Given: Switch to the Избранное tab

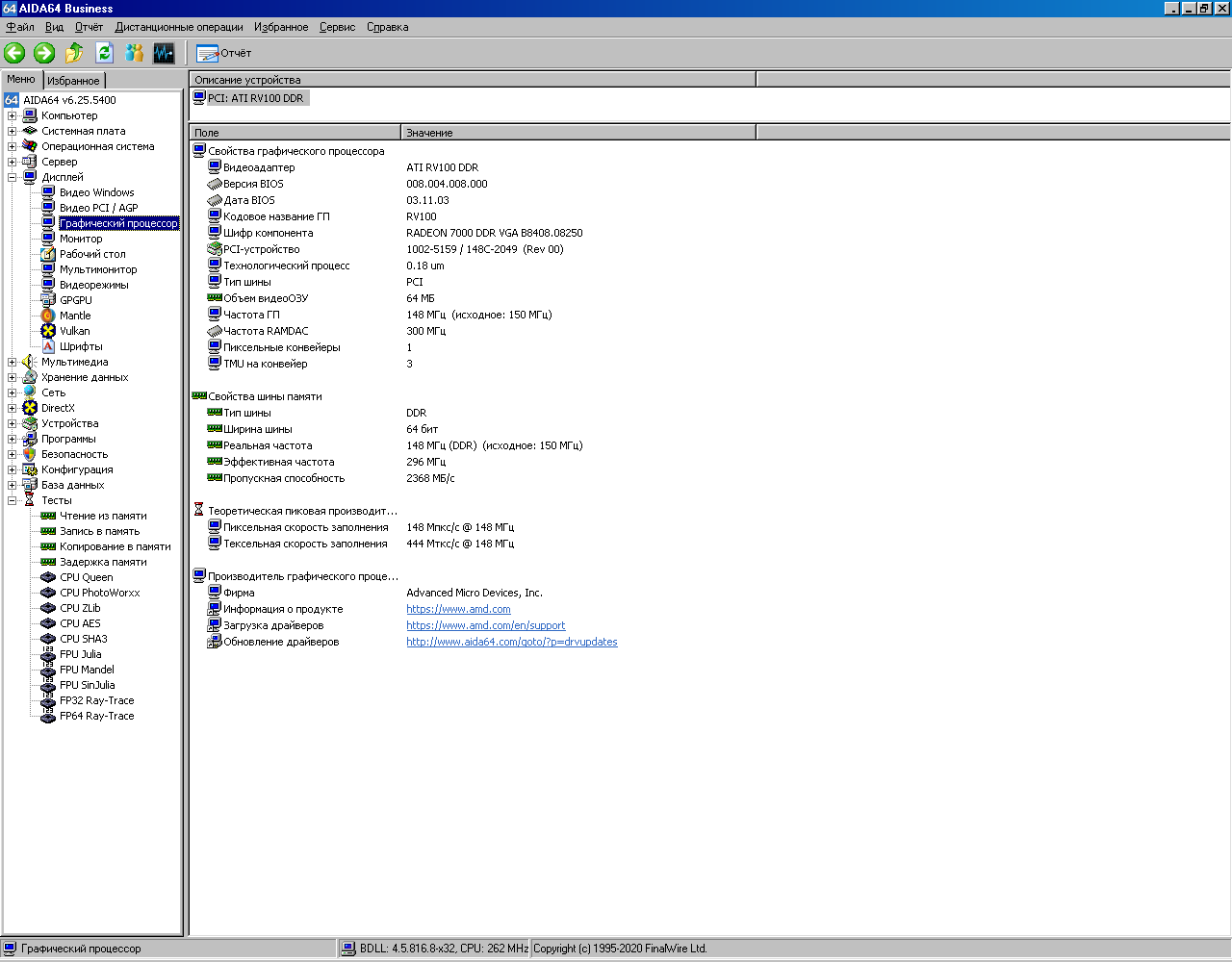Looking at the screenshot, I should [x=73, y=81].
